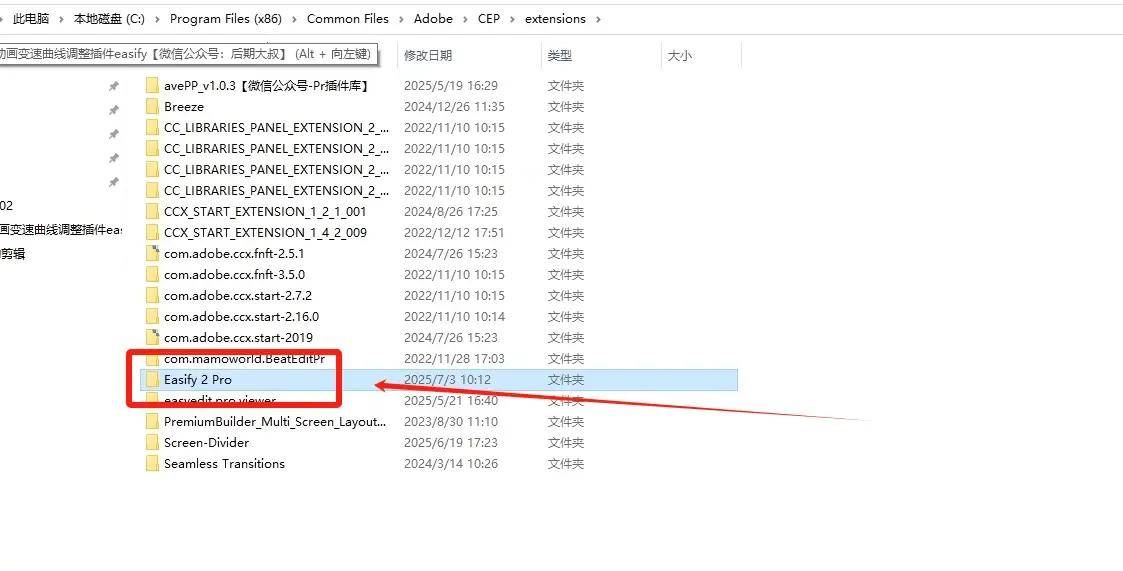Click date 2022/12/12 17:51
Viewport: 1123px width, 571px height.
click(x=454, y=233)
